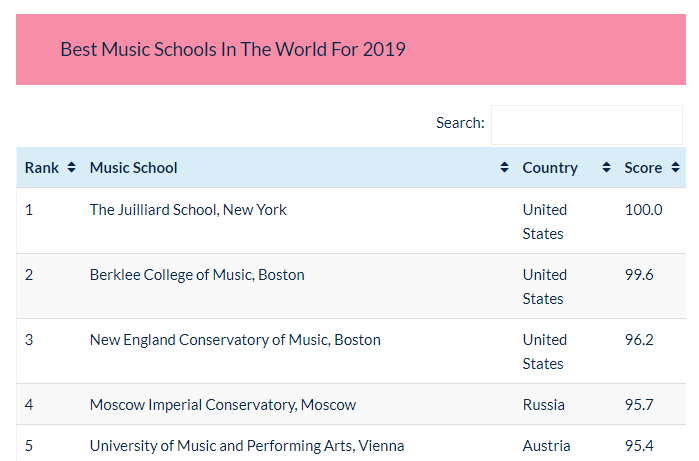This screenshot has height=461, width=699.
Task: Toggle the Music School column sort arrows
Action: click(504, 168)
